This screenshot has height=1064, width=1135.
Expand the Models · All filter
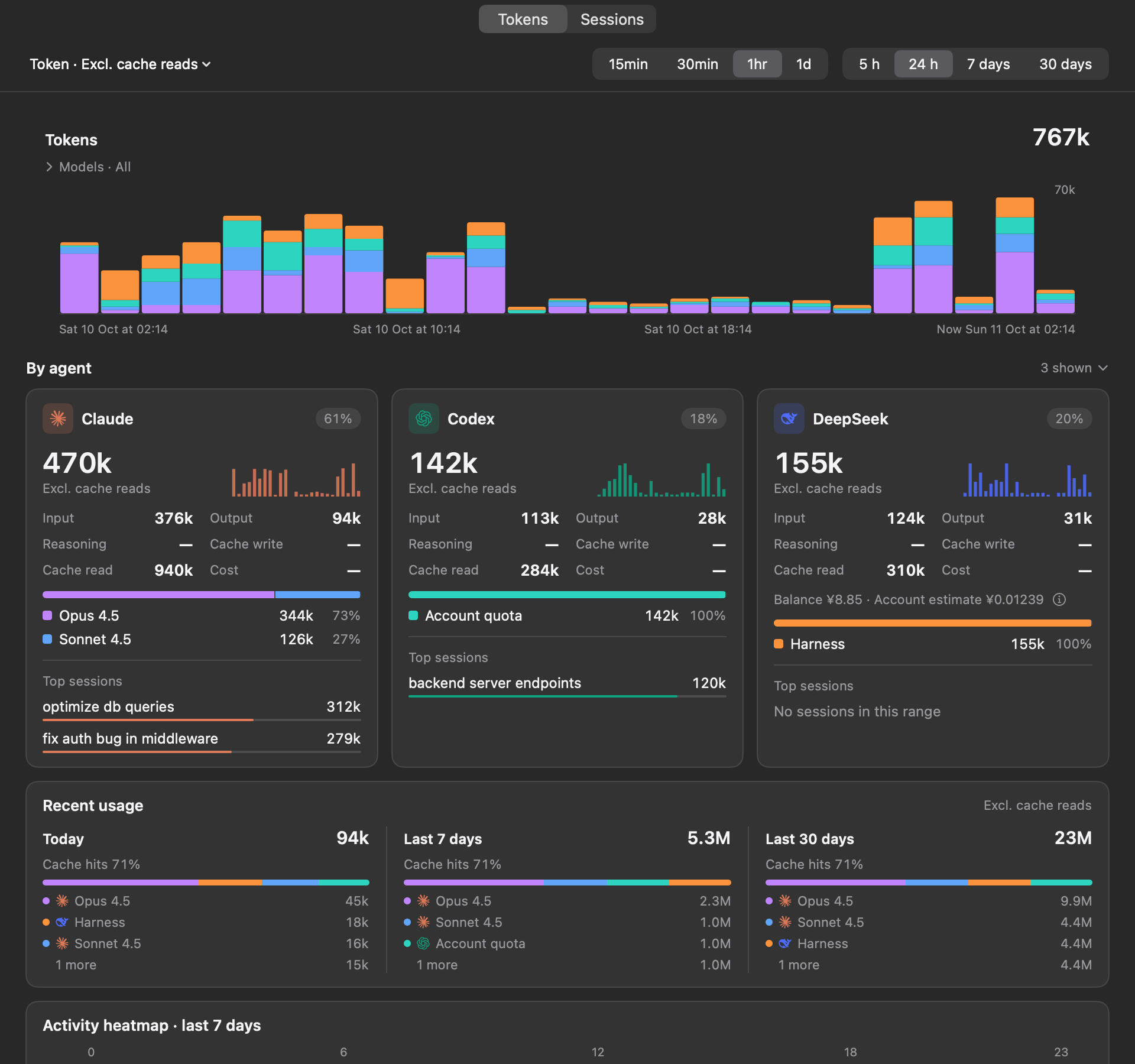(x=88, y=167)
